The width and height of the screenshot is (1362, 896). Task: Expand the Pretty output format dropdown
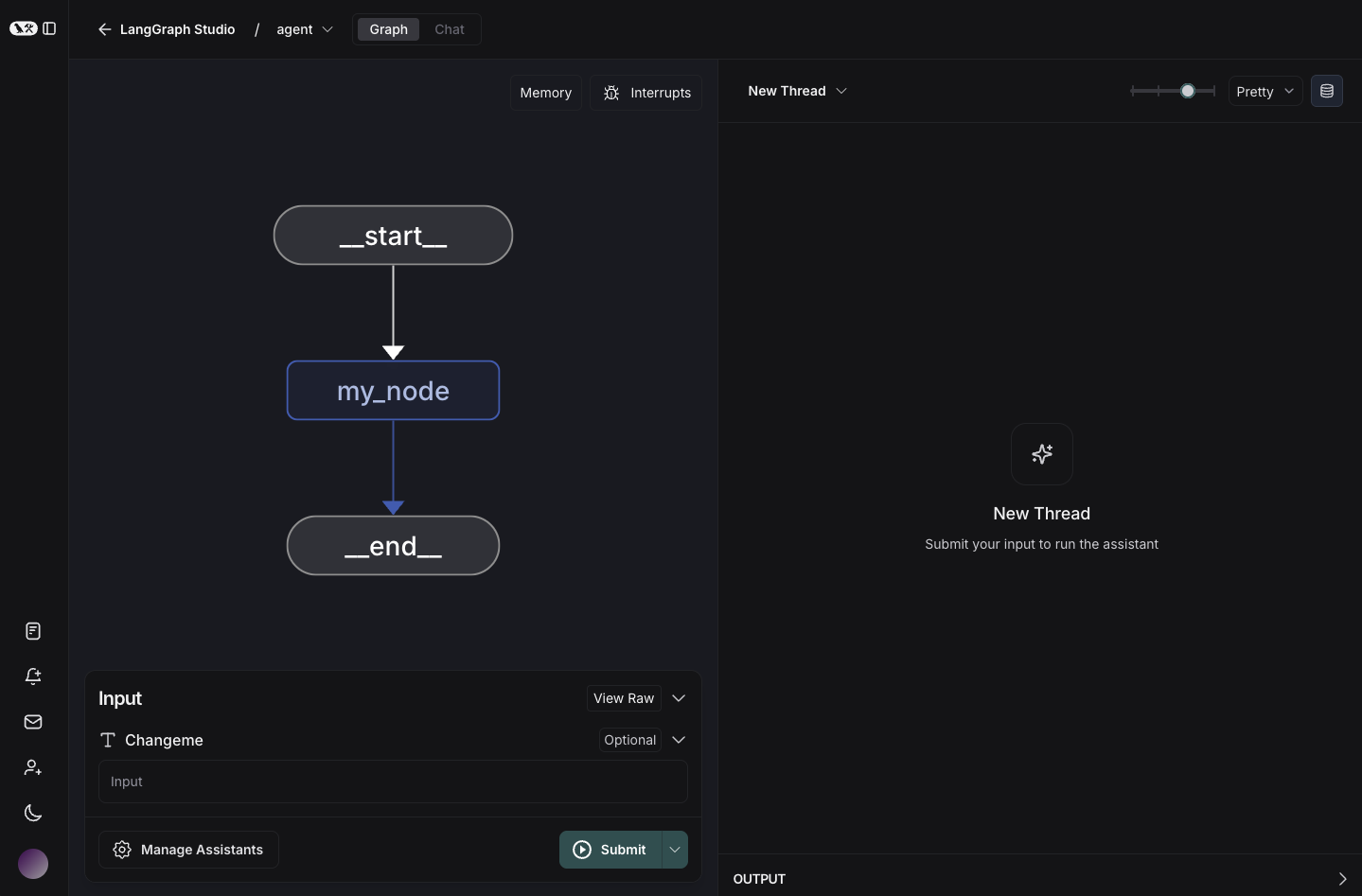coord(1264,91)
